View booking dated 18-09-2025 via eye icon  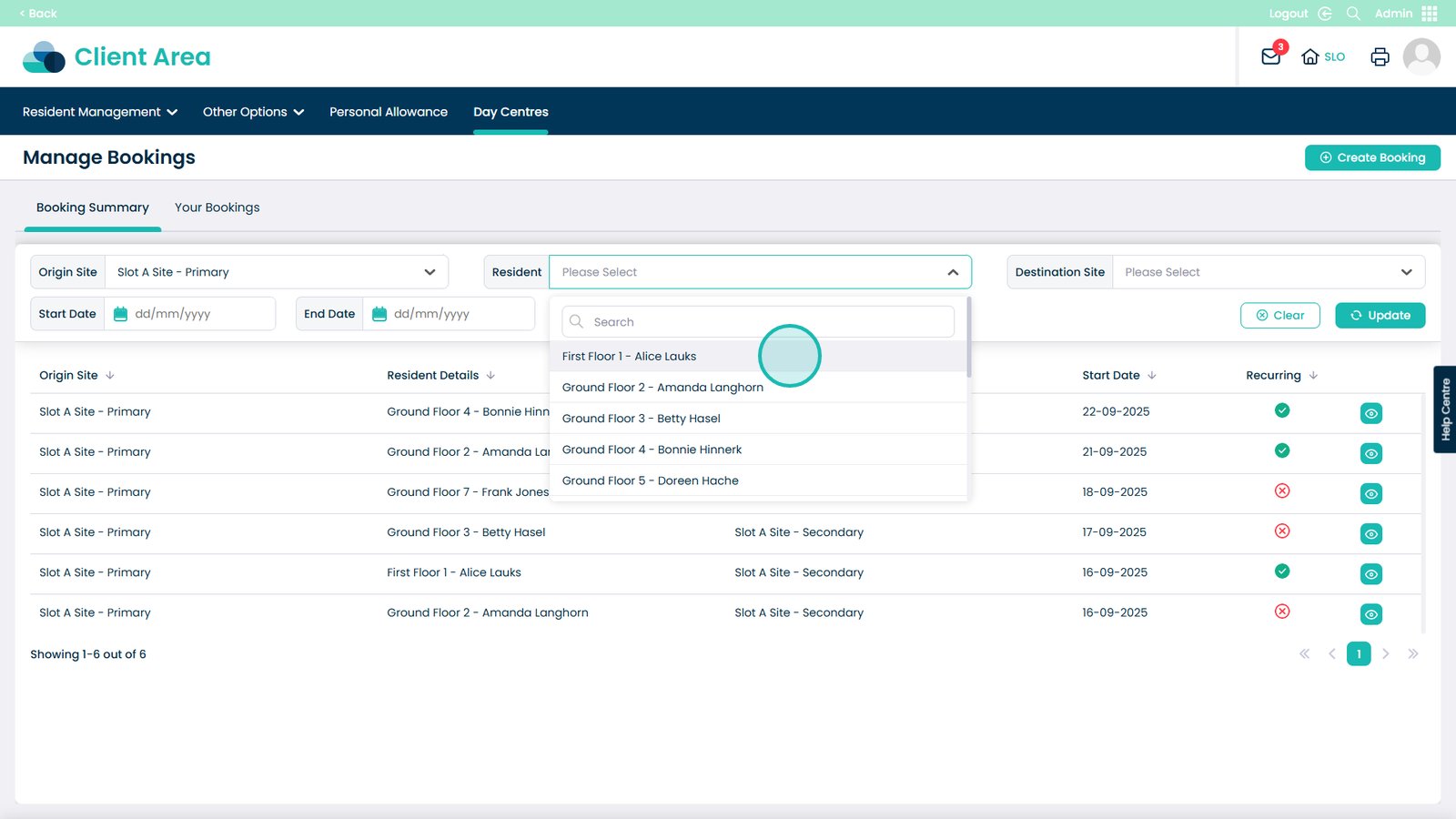[1370, 493]
